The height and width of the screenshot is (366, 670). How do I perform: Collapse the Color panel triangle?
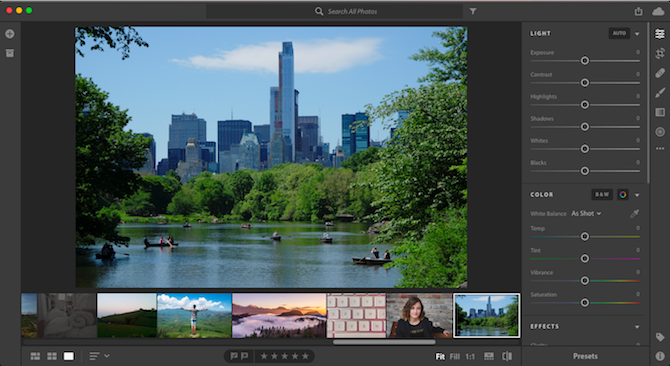click(637, 195)
